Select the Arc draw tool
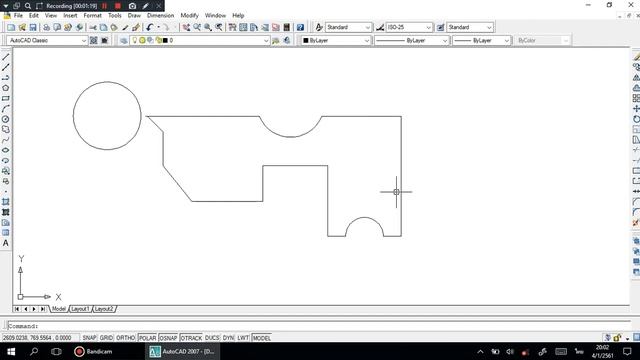 point(6,109)
